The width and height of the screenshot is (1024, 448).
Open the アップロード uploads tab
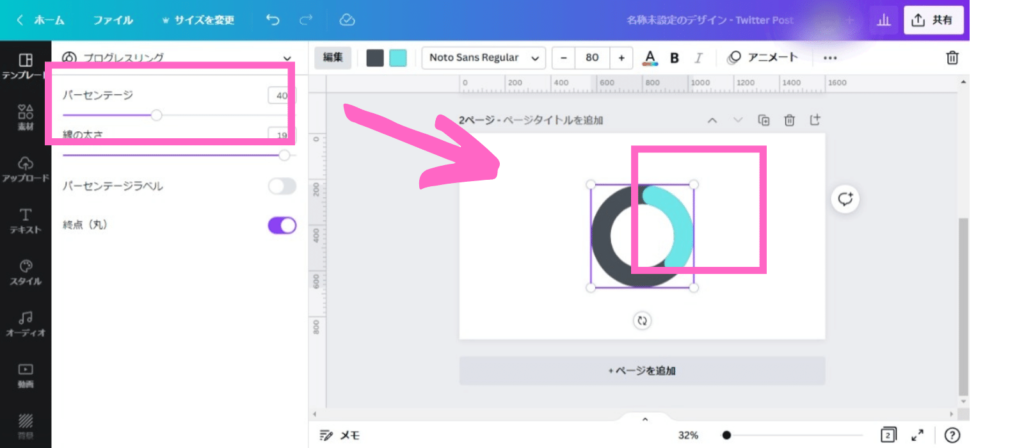(x=25, y=169)
